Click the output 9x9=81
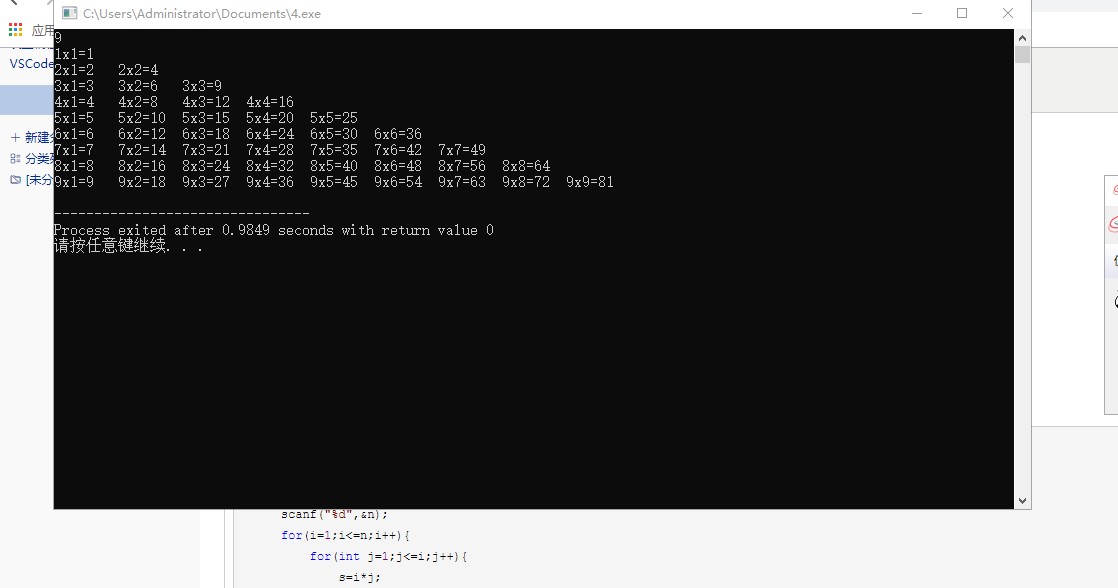 (590, 182)
